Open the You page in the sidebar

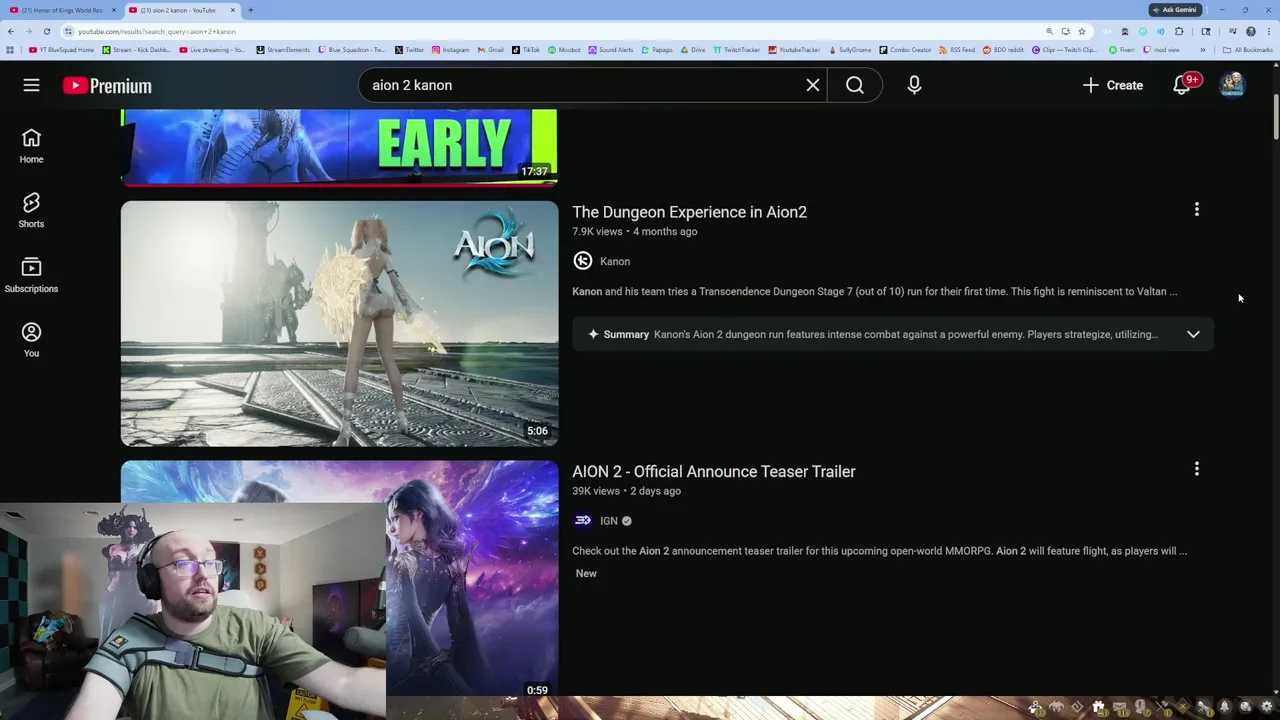31,340
